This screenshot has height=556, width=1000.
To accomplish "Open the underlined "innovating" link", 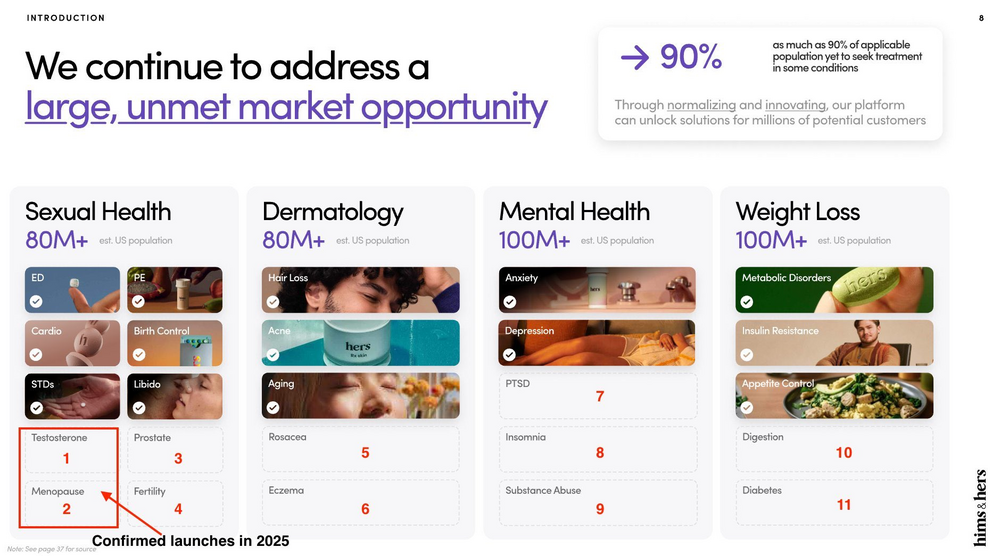I will click(795, 105).
